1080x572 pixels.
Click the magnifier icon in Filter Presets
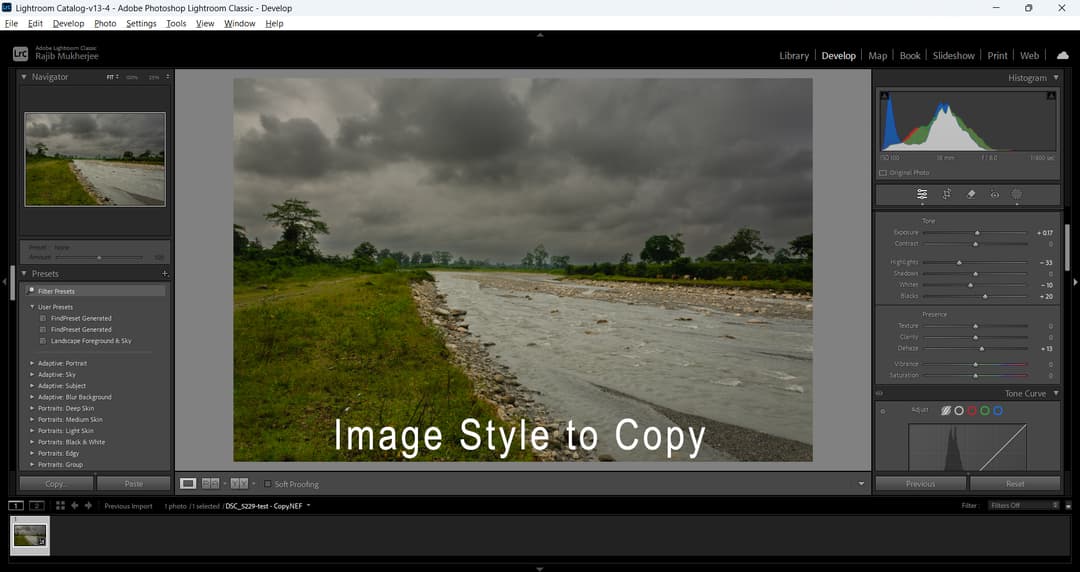pos(30,291)
